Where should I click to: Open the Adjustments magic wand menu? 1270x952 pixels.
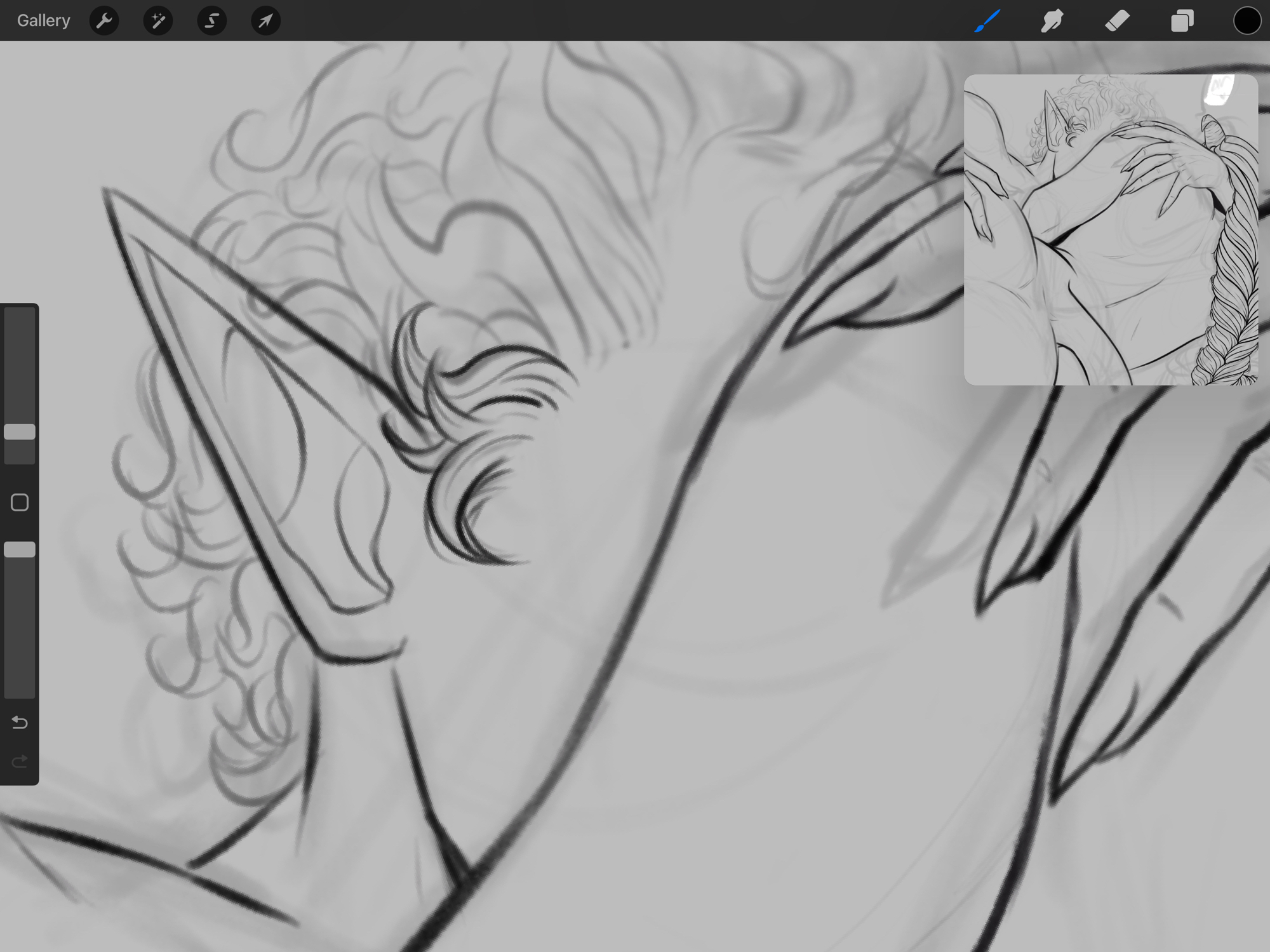pyautogui.click(x=158, y=21)
